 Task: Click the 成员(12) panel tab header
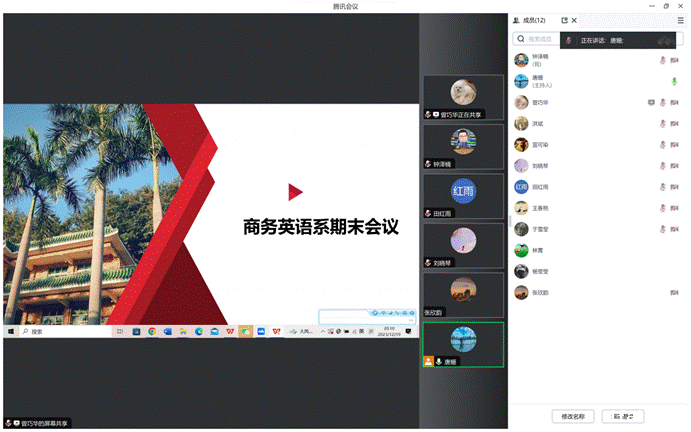coord(531,20)
